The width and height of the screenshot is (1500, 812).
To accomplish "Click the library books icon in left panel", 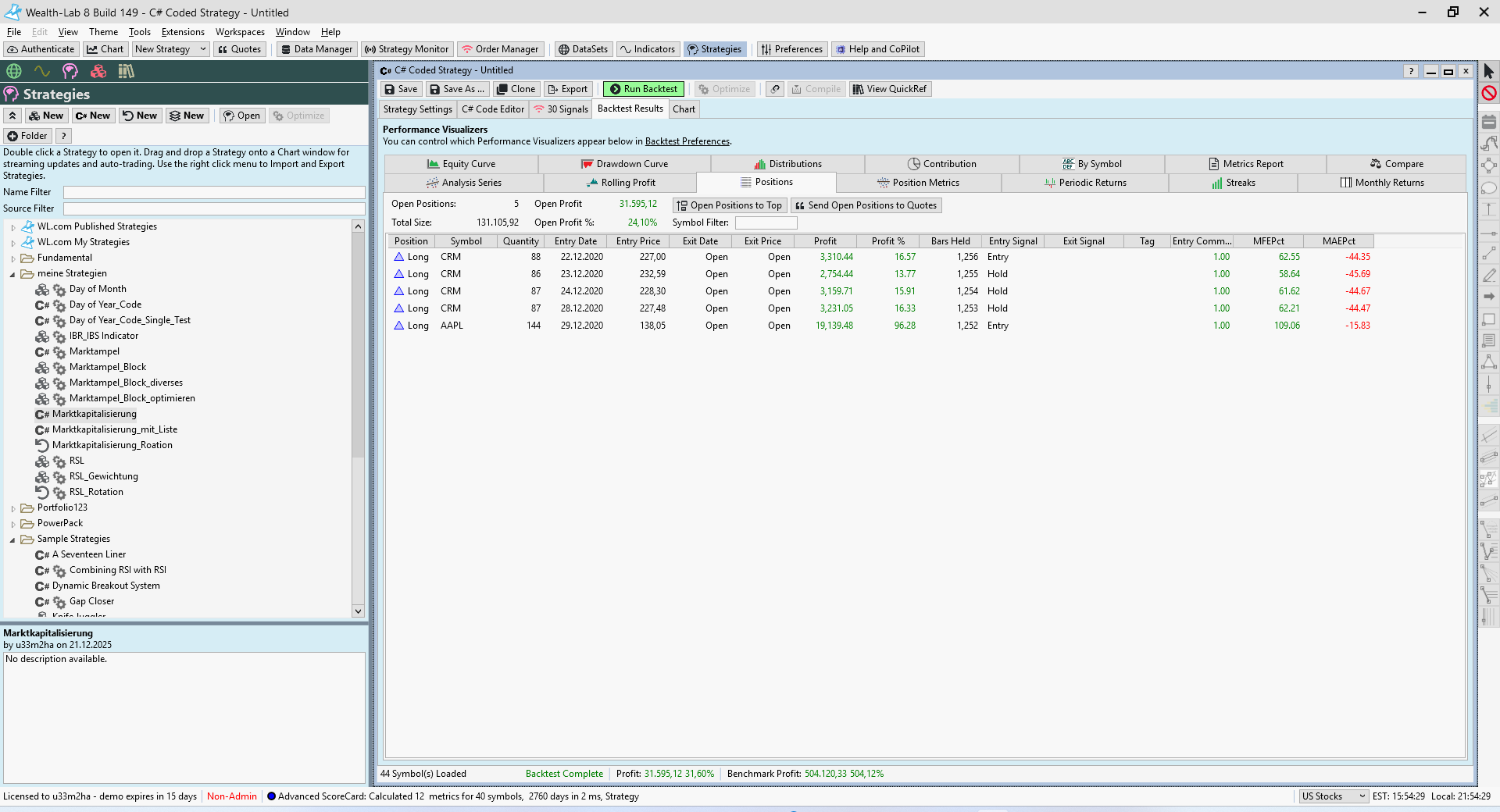I will [x=126, y=71].
